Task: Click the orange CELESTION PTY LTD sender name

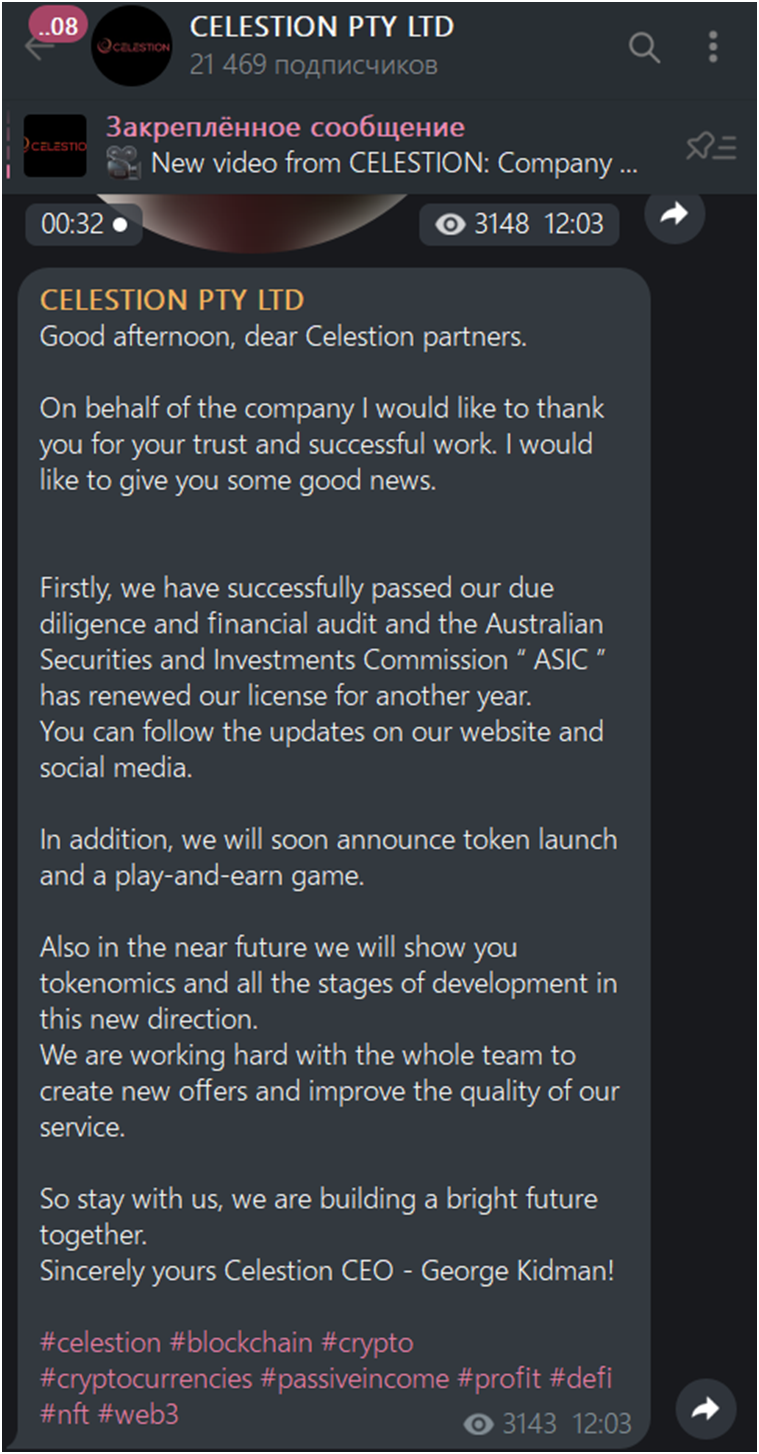Action: 172,300
